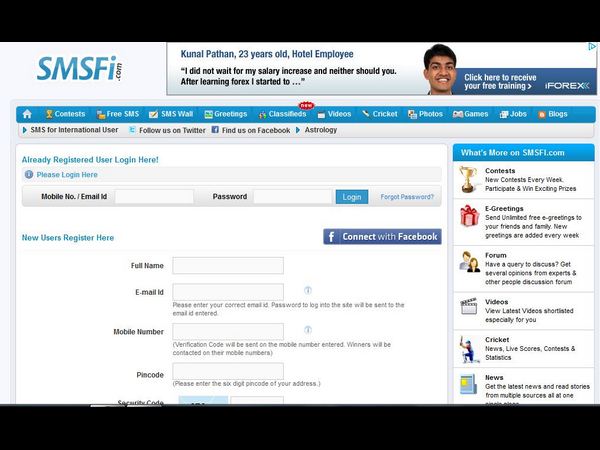Open the Forum sidebar heading

496,255
